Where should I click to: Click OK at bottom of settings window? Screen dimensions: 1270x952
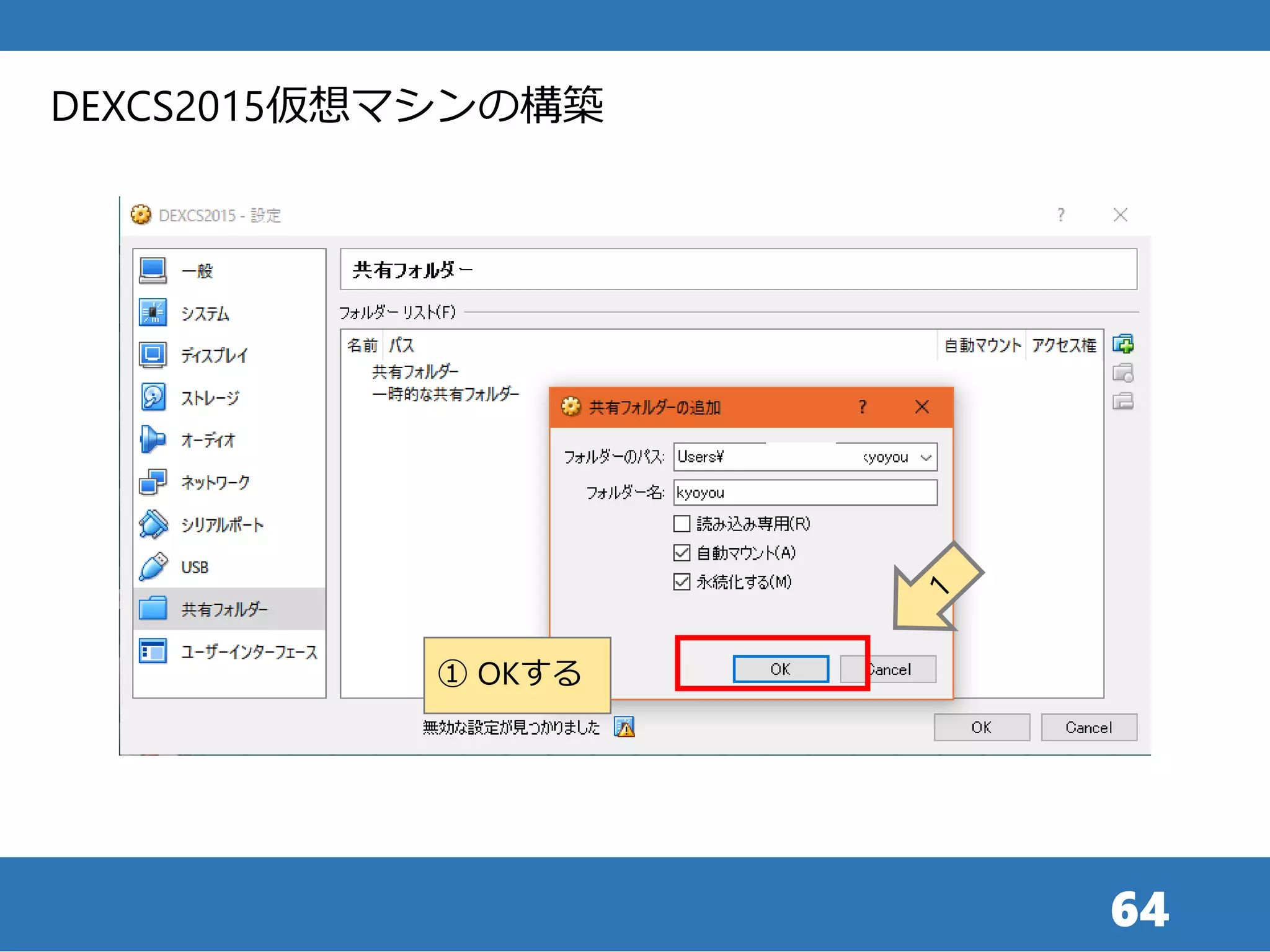pos(982,727)
